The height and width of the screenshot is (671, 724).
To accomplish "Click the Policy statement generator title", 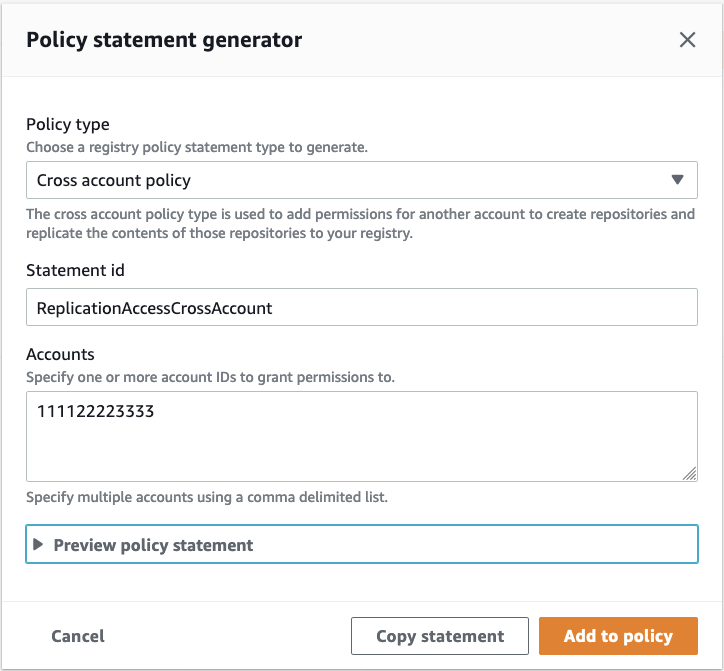I will pyautogui.click(x=164, y=40).
